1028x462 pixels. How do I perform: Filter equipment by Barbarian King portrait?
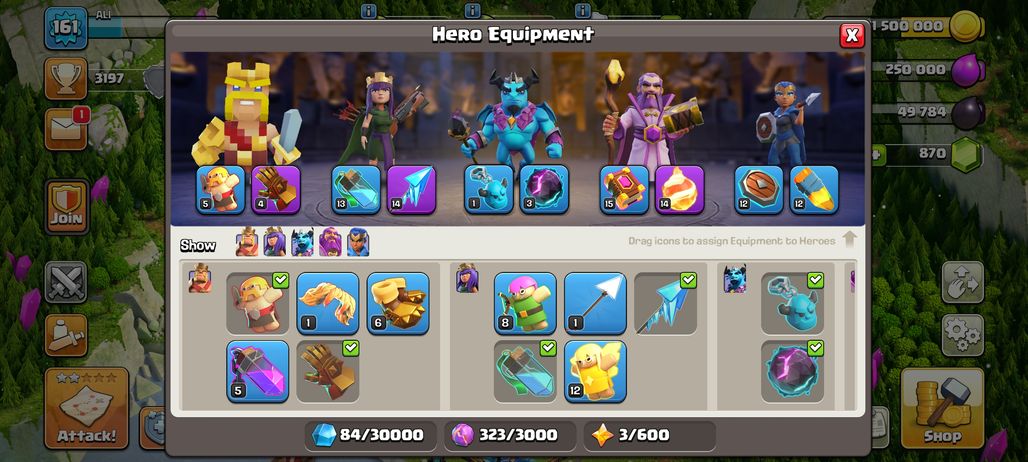(x=247, y=242)
